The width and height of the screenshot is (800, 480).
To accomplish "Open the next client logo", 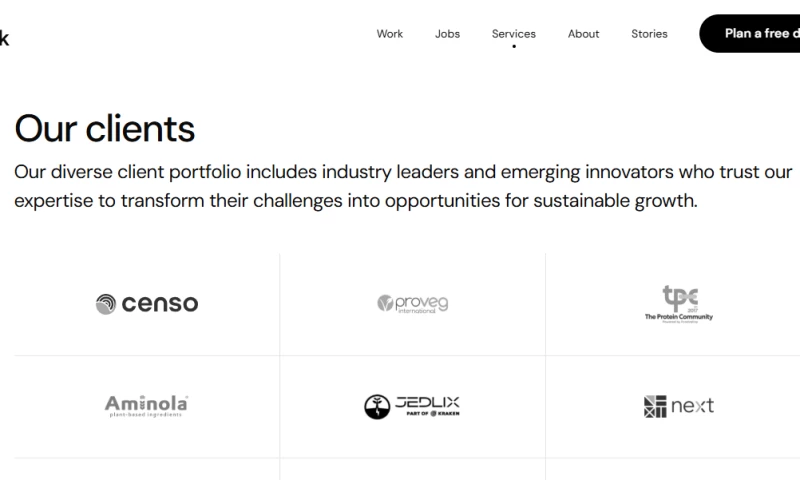I will tap(679, 406).
